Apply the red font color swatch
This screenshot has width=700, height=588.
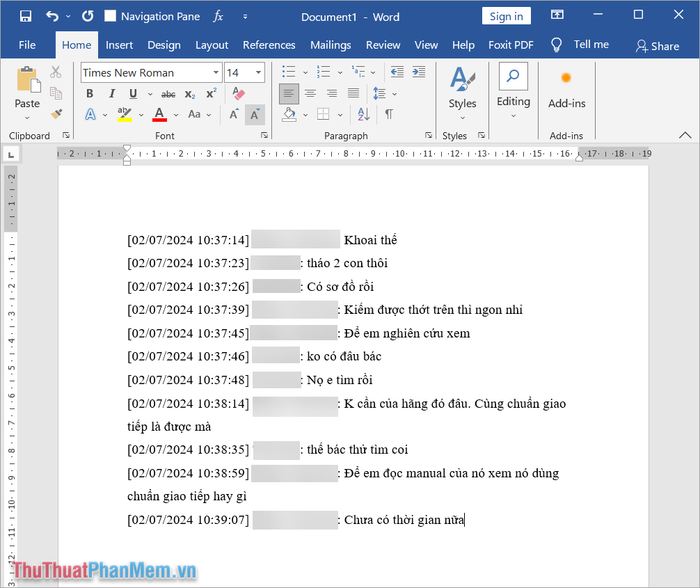159,114
